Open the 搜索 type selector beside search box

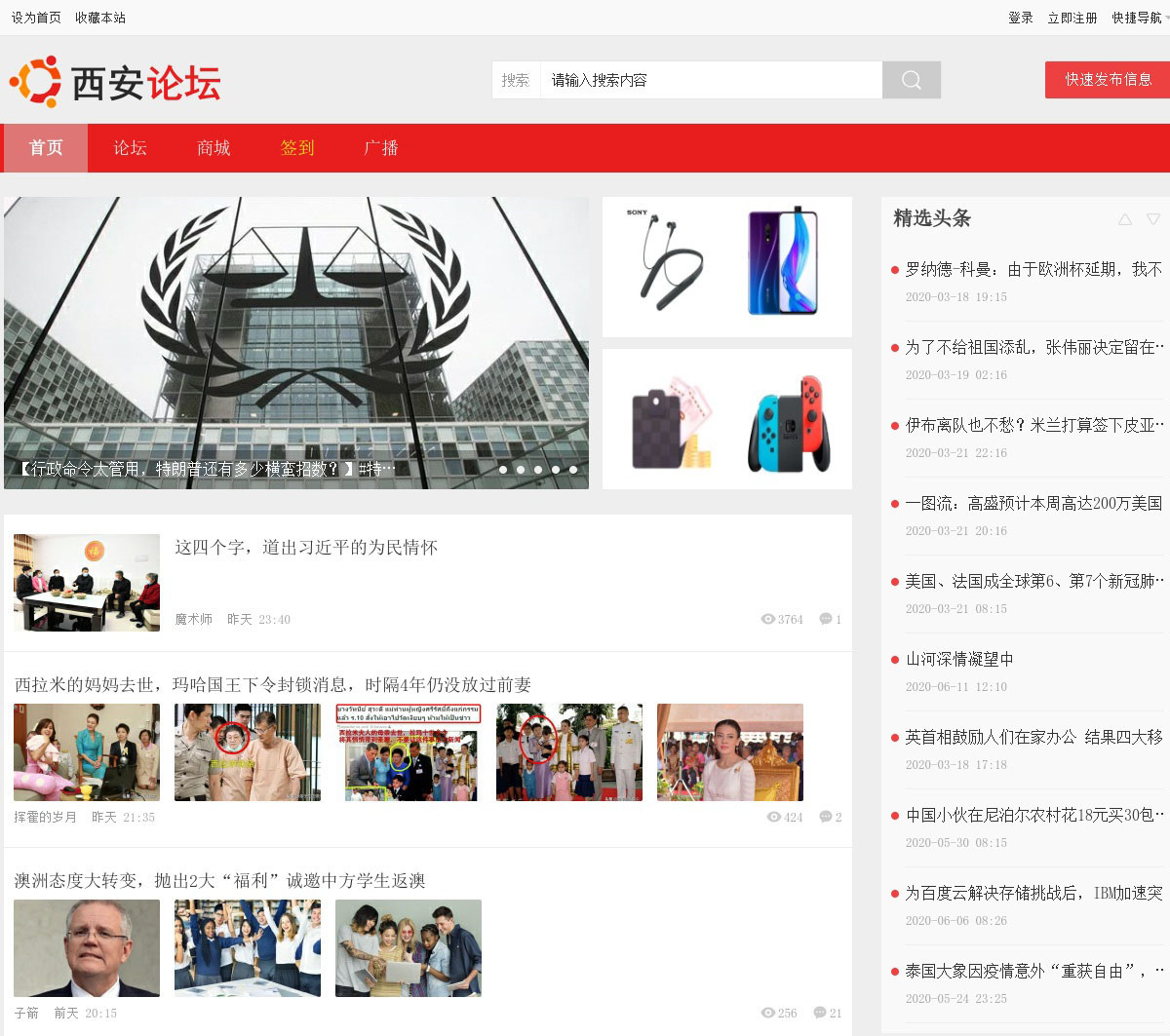tap(515, 80)
